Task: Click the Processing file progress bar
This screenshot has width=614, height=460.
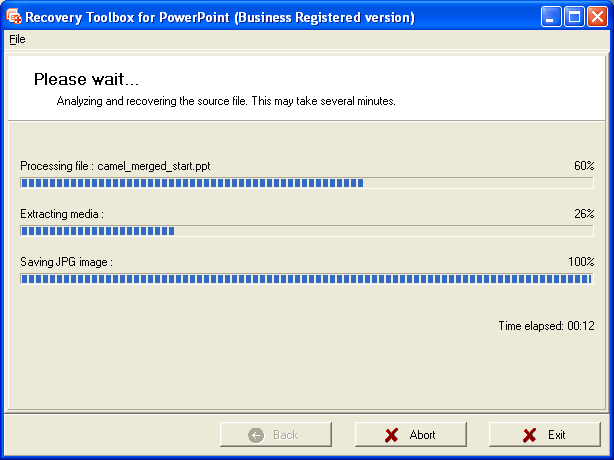Action: [x=307, y=183]
